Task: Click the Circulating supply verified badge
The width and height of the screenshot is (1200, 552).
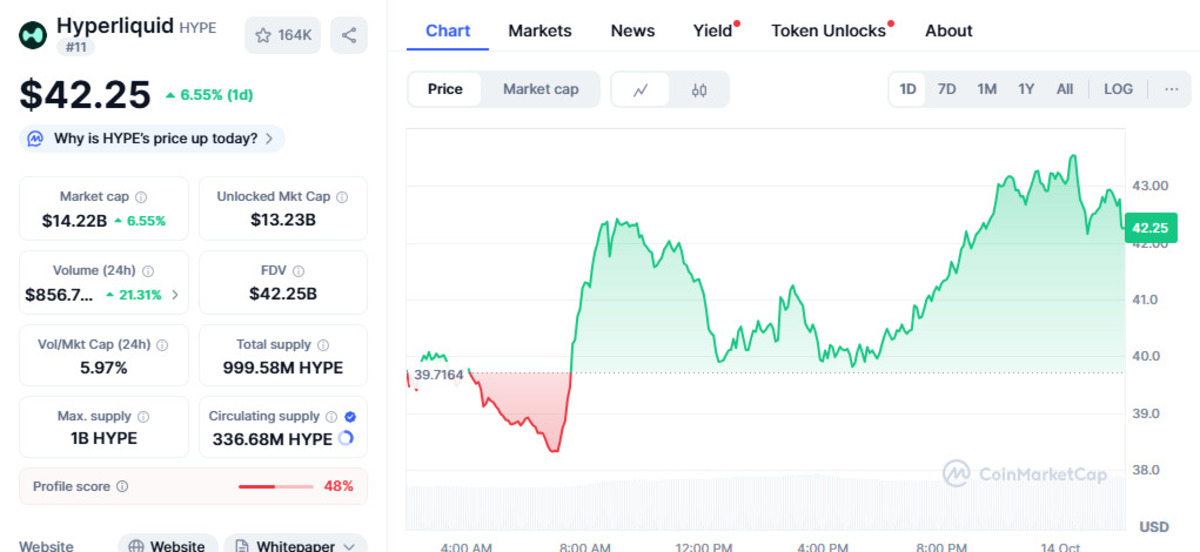Action: 350,417
